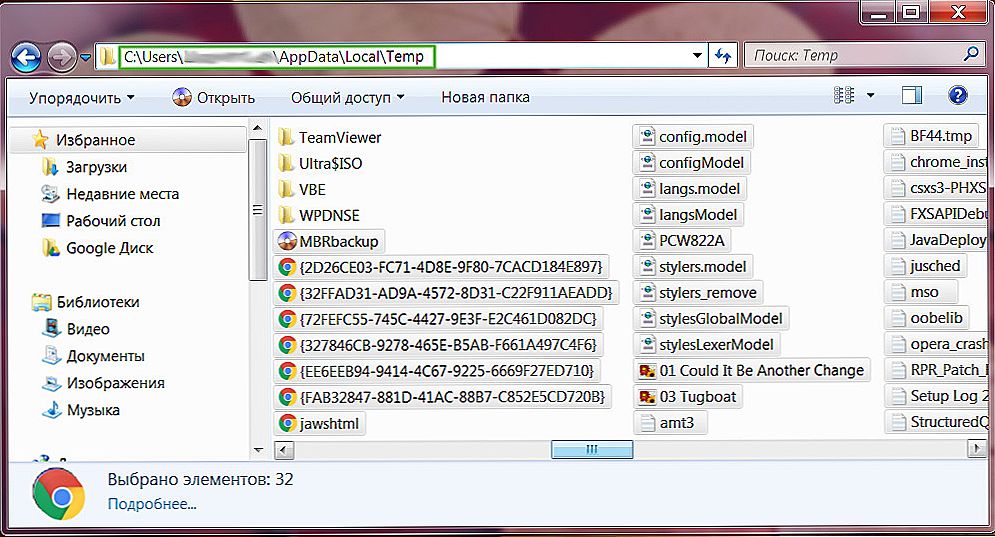995x537 pixels.
Task: Click the horizontal scrollbar left arrow
Action: click(x=284, y=449)
